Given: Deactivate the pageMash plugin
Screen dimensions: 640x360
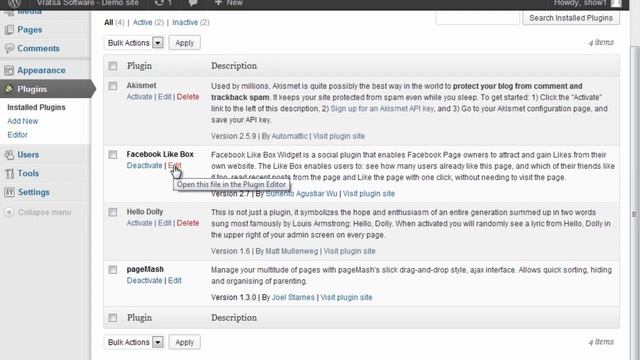Looking at the screenshot, I should pos(144,280).
